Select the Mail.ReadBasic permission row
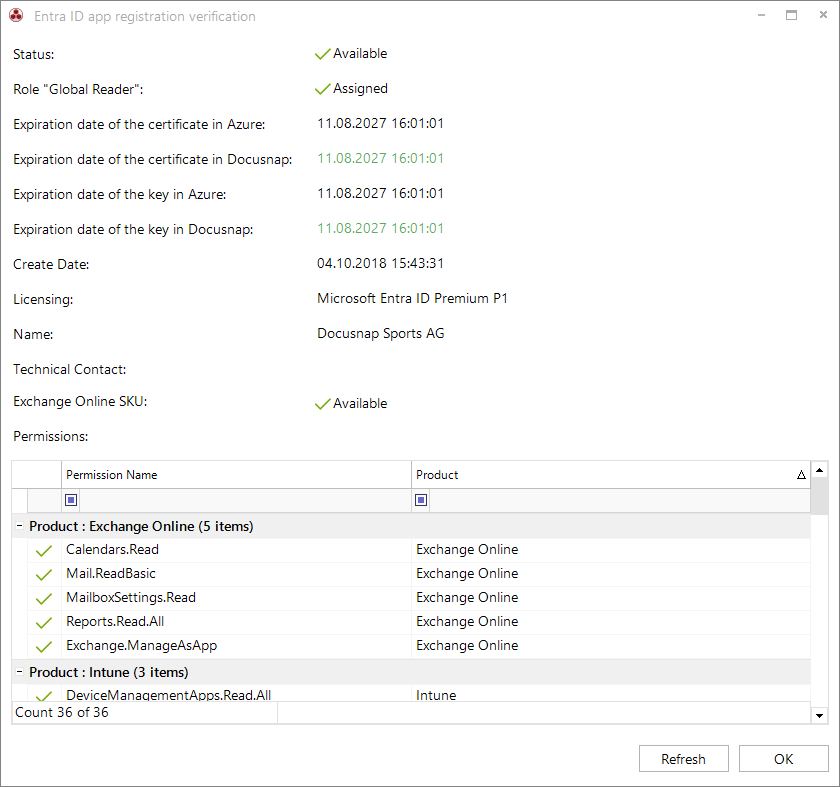The width and height of the screenshot is (840, 787). pos(419,574)
